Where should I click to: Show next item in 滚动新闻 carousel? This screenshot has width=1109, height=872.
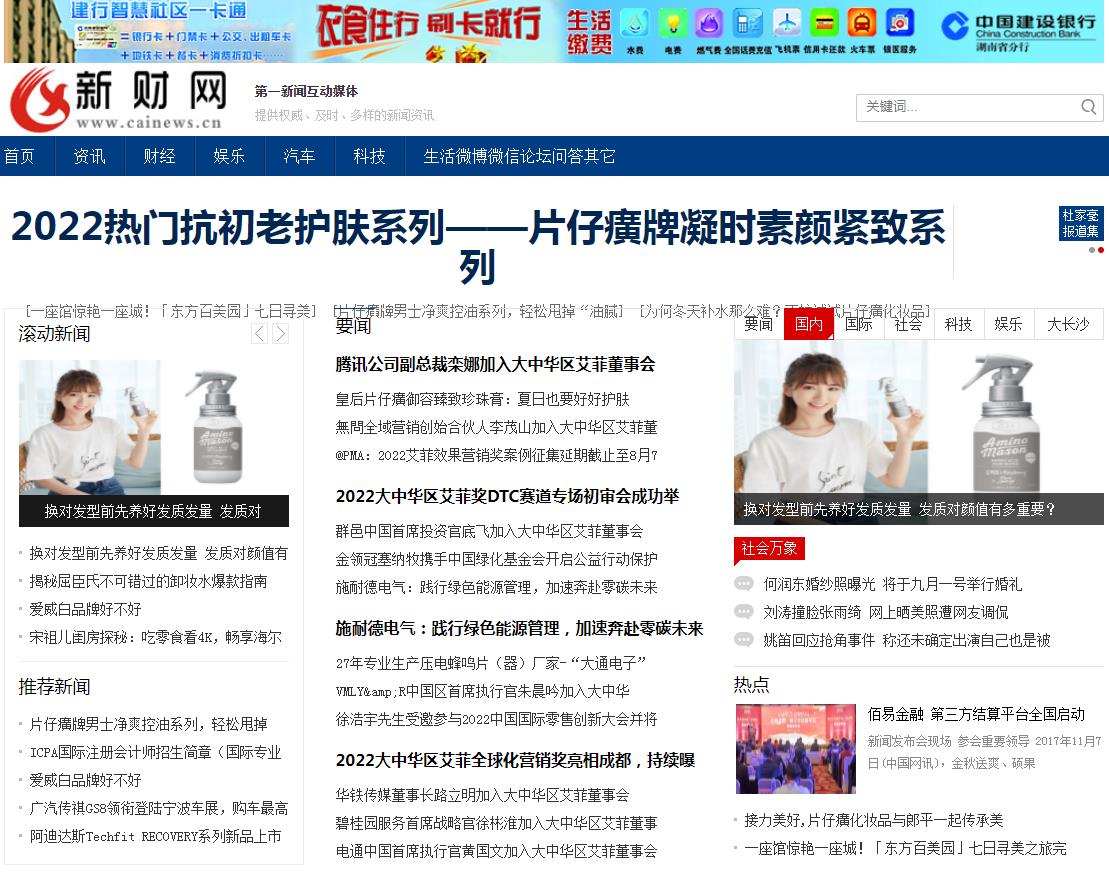point(280,334)
